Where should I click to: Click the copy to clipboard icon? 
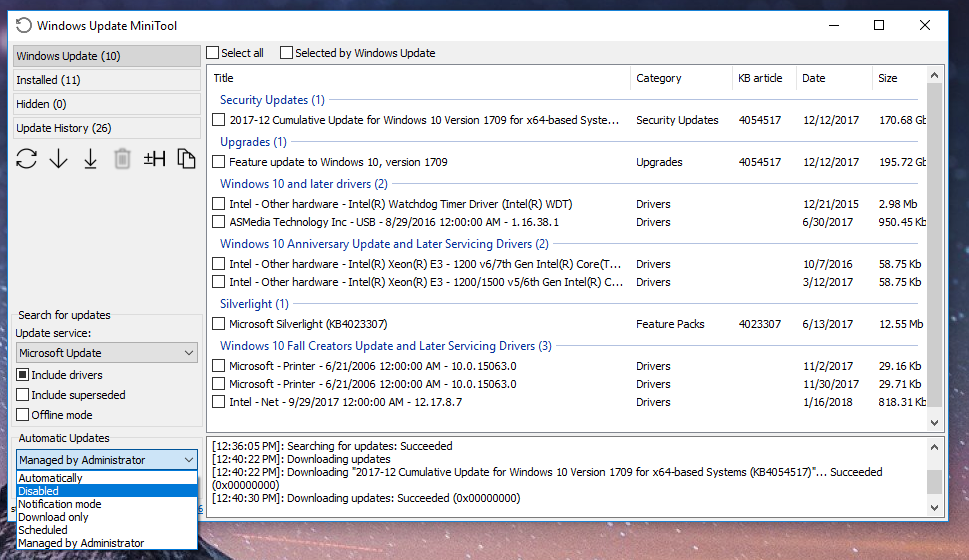(186, 159)
